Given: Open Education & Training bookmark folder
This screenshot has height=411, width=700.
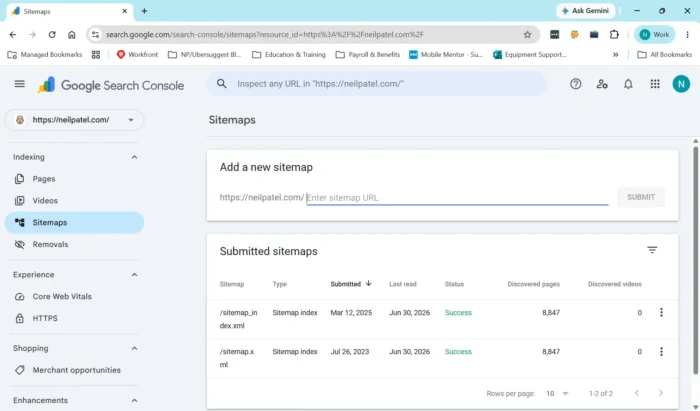Looking at the screenshot, I should point(289,54).
